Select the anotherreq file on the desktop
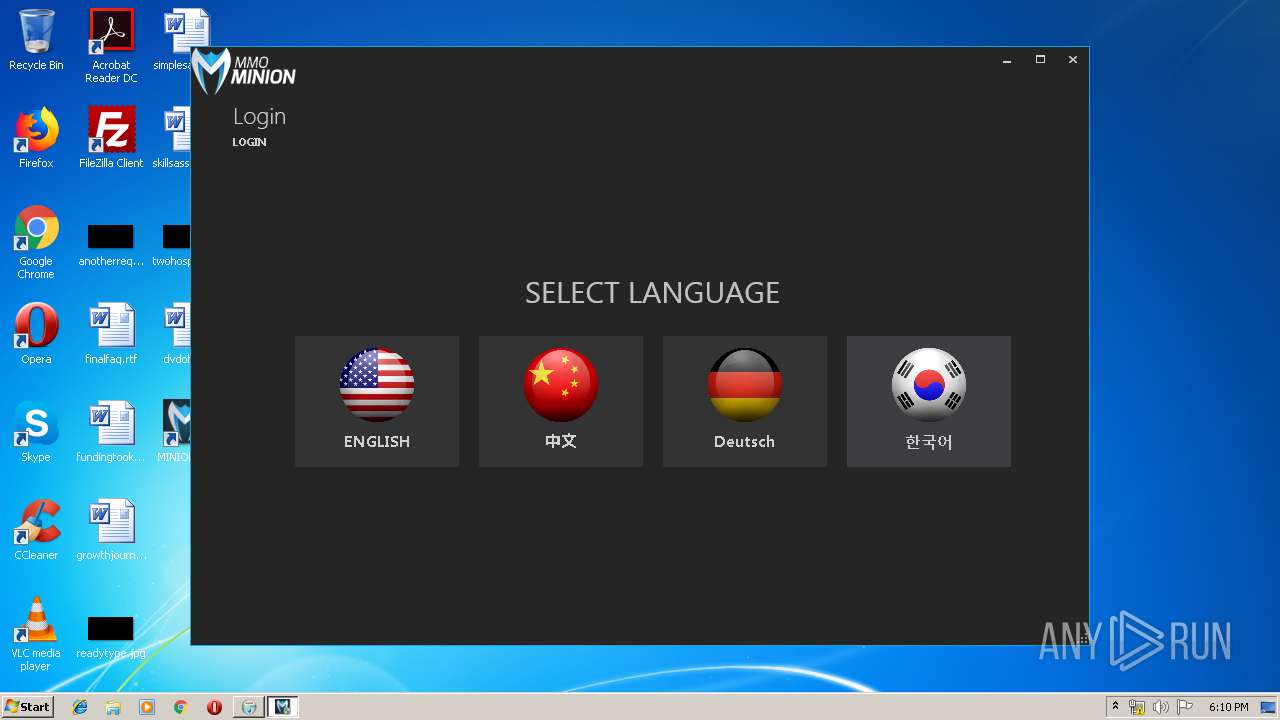Screen dimensions: 1280x720 click(x=111, y=246)
